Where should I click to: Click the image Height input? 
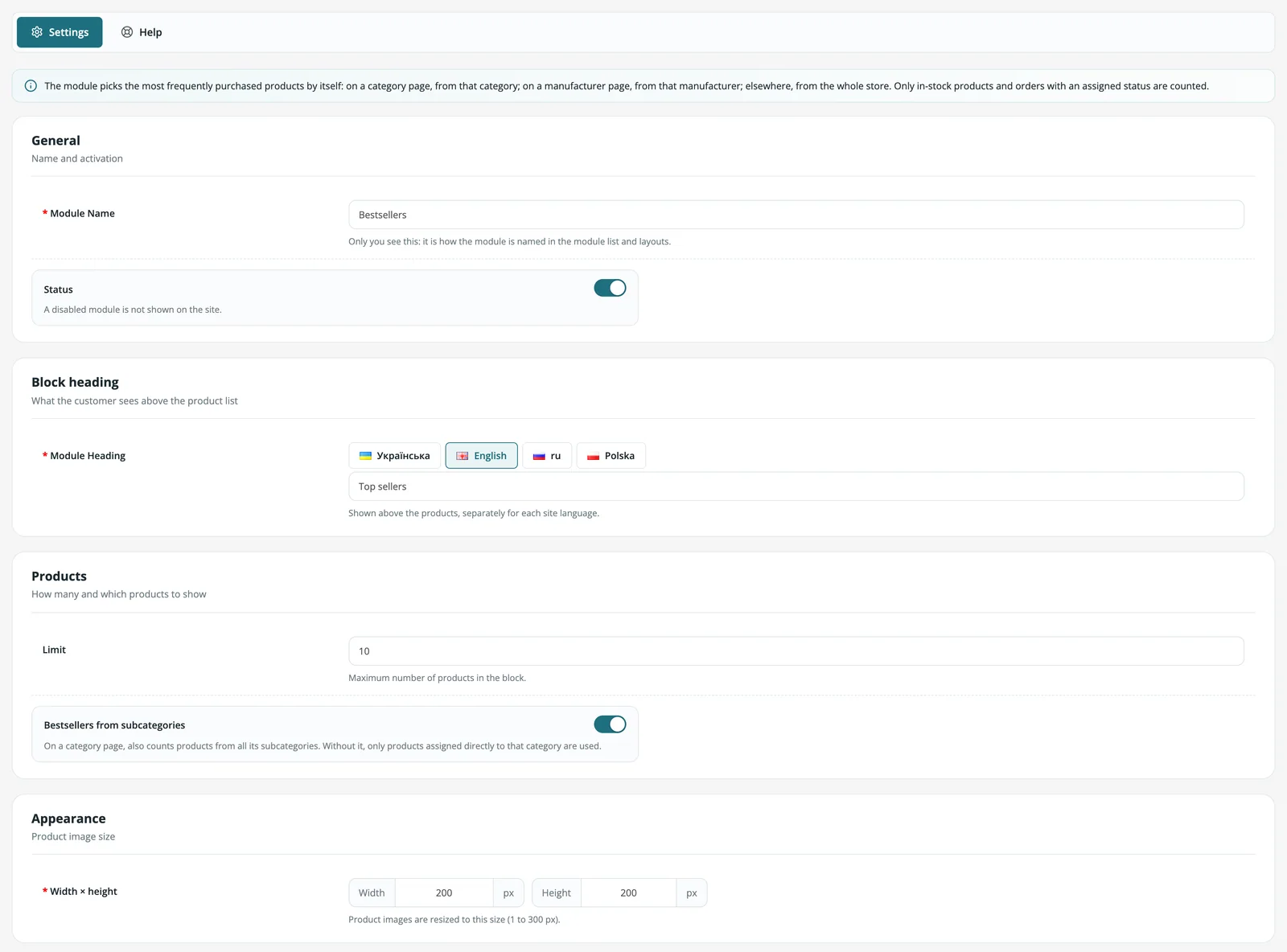628,892
